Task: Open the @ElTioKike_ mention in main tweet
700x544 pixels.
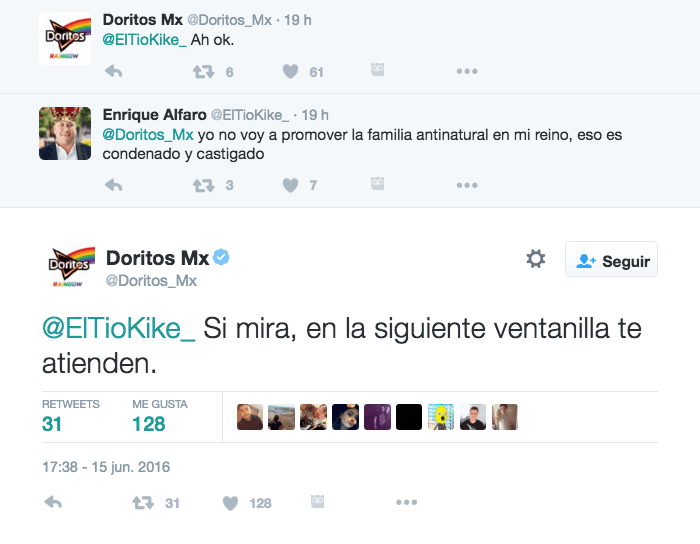Action: pos(118,330)
